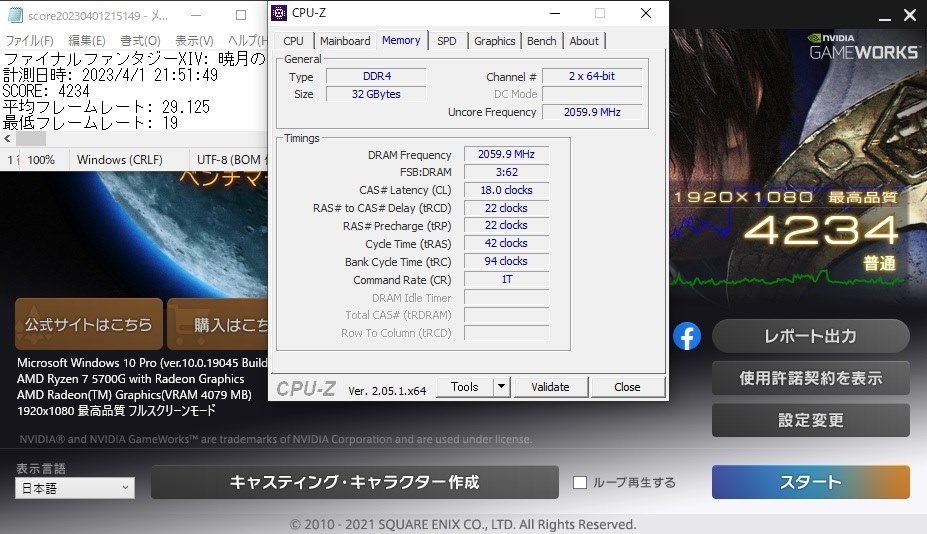Click the DRAM Frequency value 2059.9 MHz
This screenshot has height=534, width=927.
coord(507,154)
